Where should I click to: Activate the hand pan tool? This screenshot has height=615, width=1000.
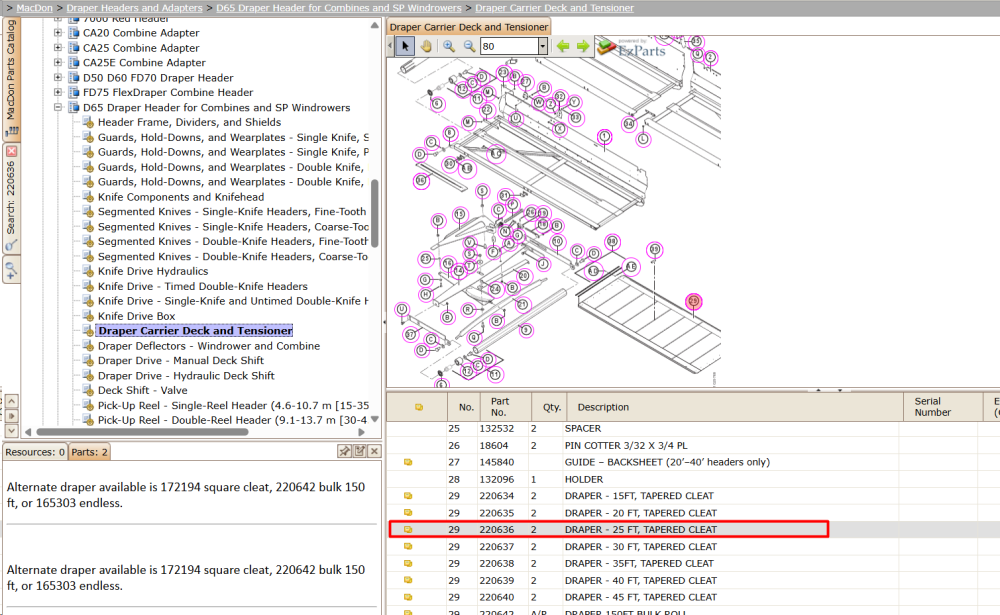[x=426, y=46]
